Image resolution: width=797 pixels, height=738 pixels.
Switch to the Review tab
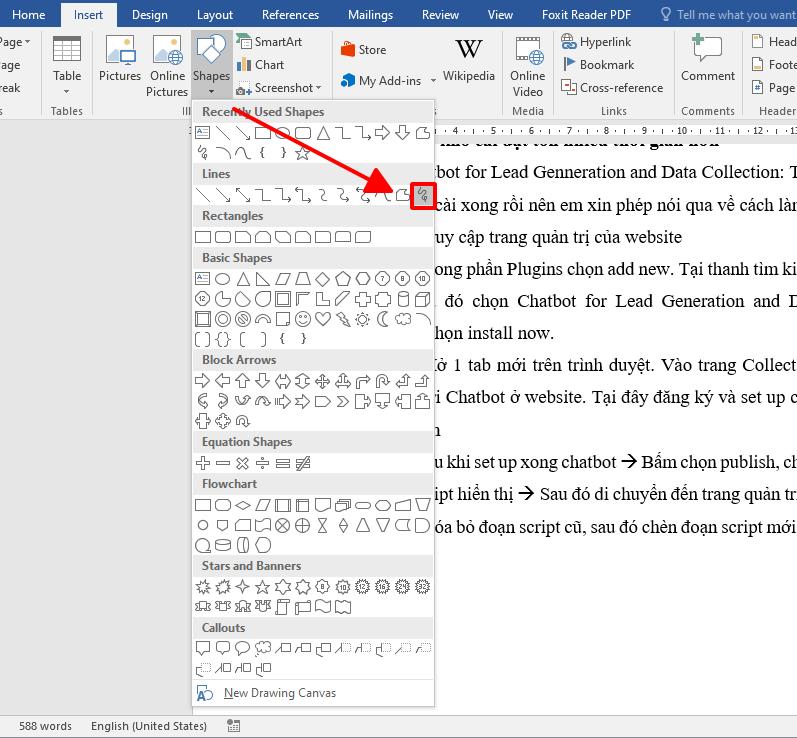440,15
